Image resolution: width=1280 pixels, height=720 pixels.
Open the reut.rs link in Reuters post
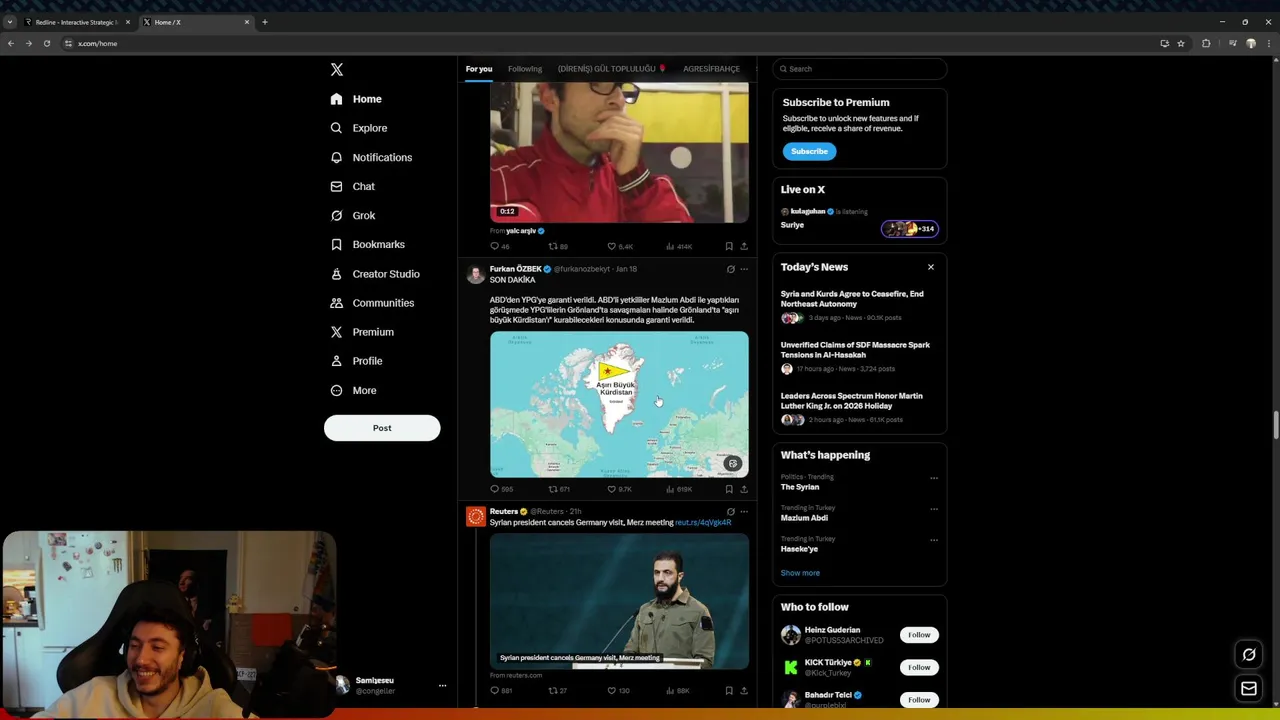coord(703,522)
